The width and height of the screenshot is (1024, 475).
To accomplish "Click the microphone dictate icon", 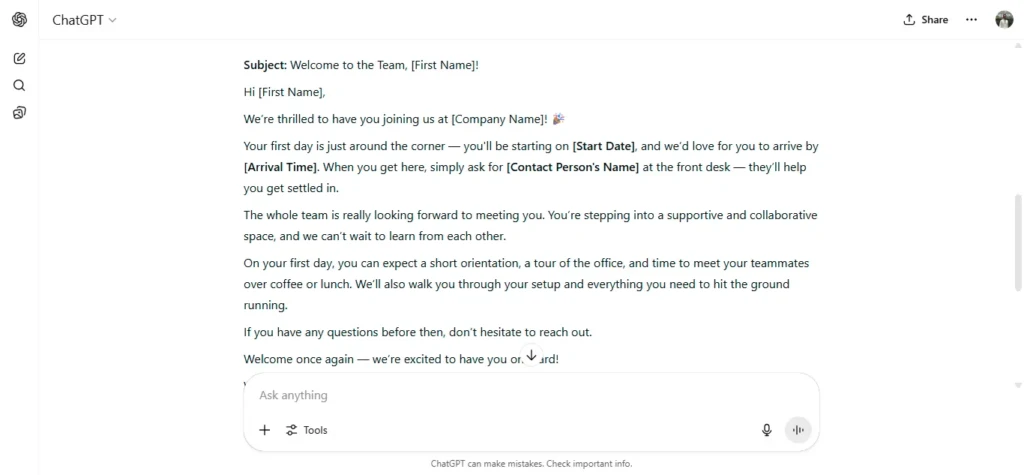I will coord(767,430).
